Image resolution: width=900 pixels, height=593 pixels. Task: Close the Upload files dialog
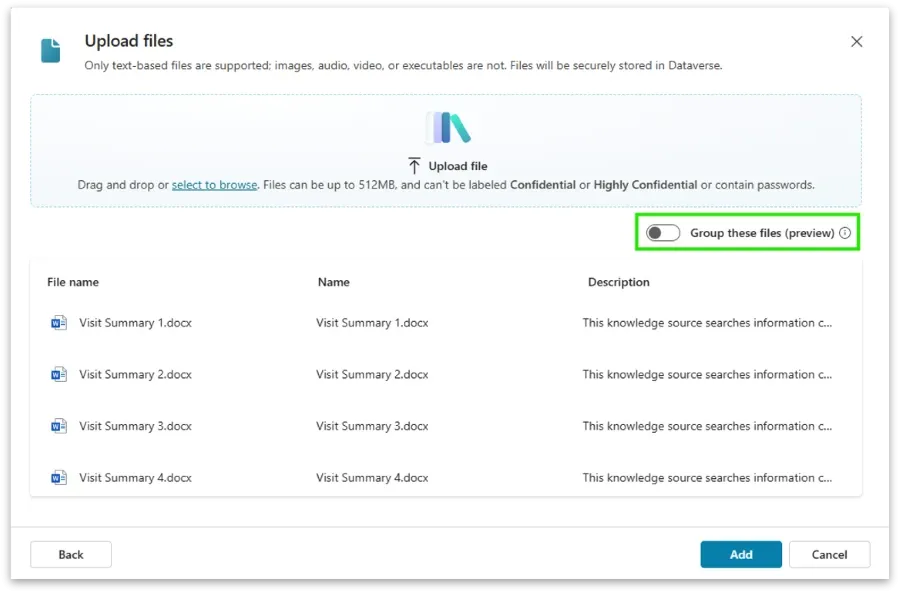coord(857,42)
